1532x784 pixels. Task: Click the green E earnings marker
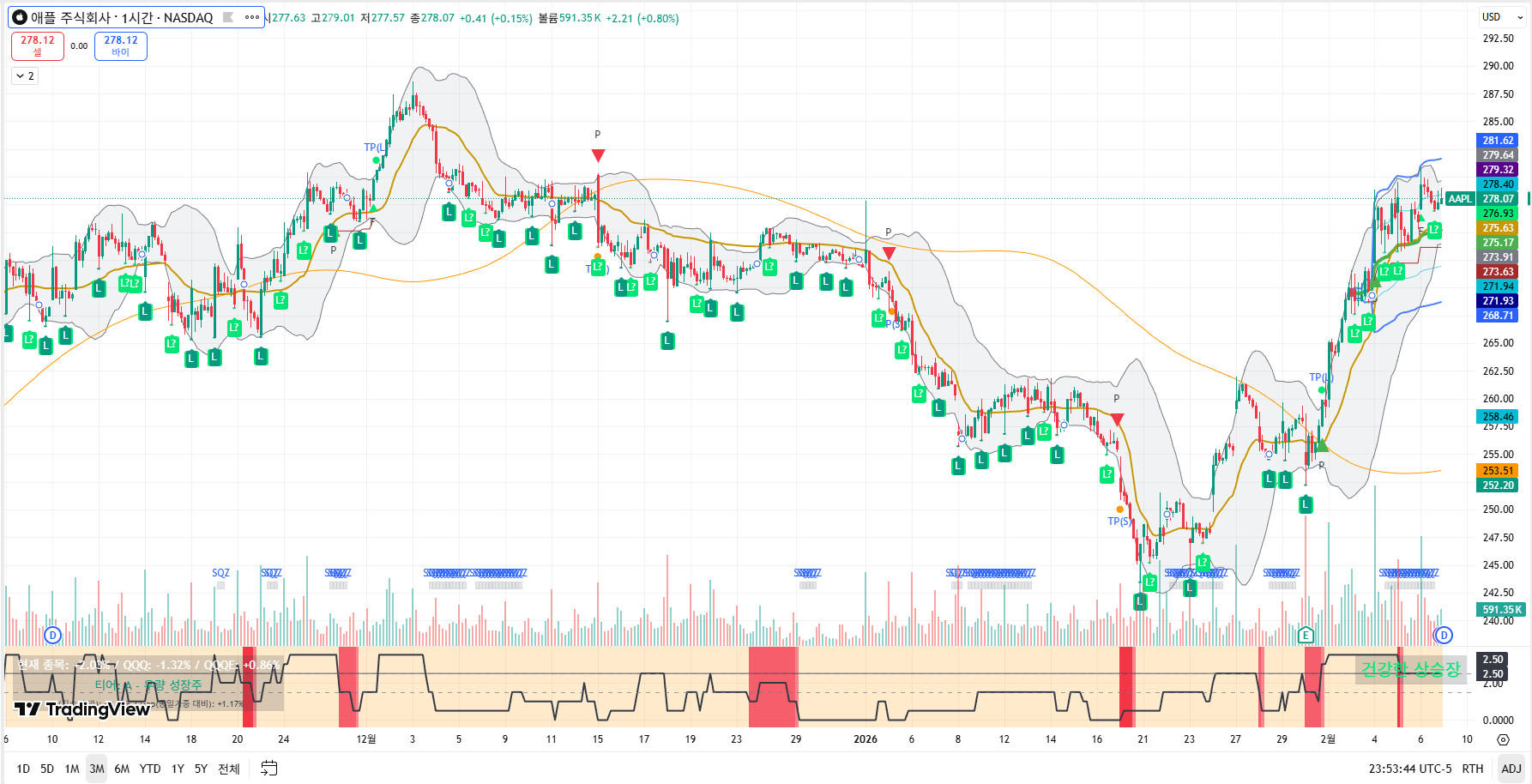coord(1306,635)
